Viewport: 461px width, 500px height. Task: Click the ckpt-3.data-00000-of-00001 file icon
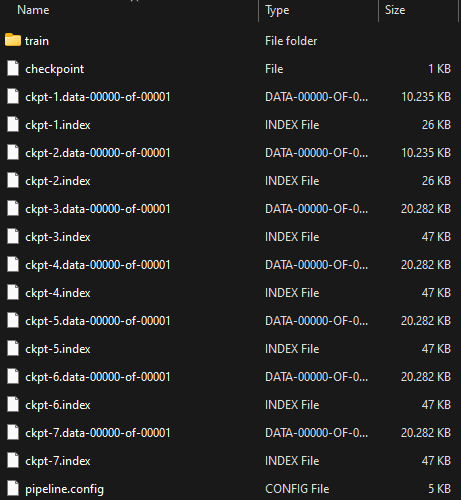pos(13,209)
